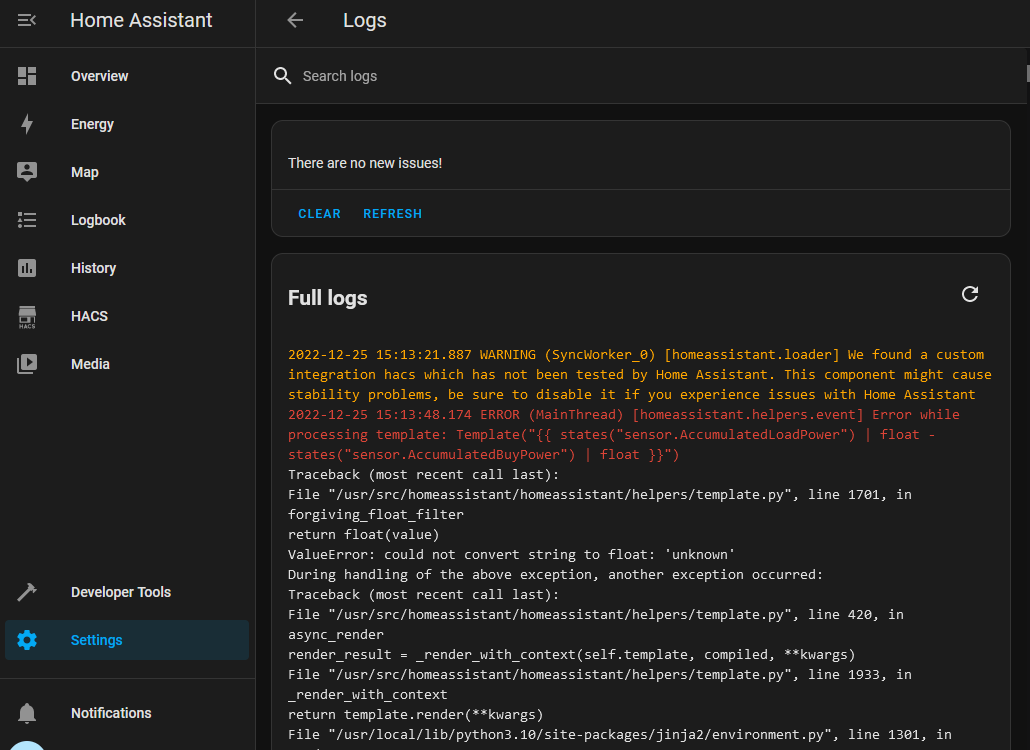The image size is (1030, 750).
Task: Open the Logbook list icon
Action: [x=27, y=220]
